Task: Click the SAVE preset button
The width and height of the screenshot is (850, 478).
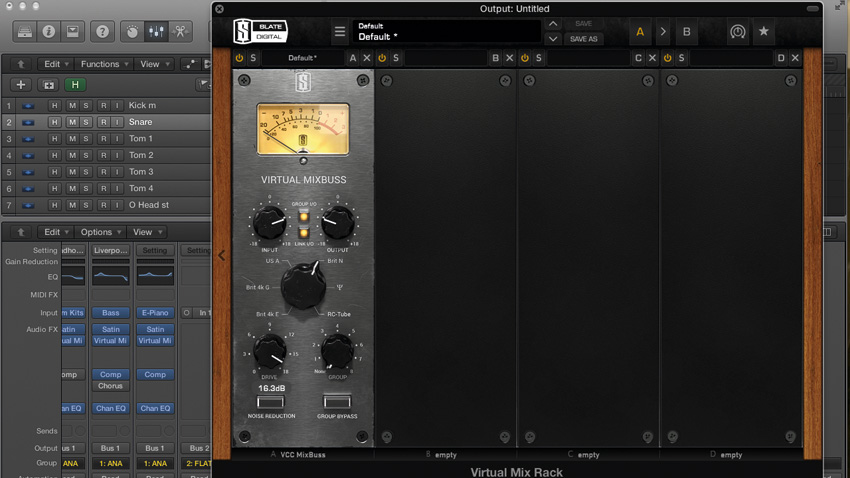Action: click(x=583, y=24)
